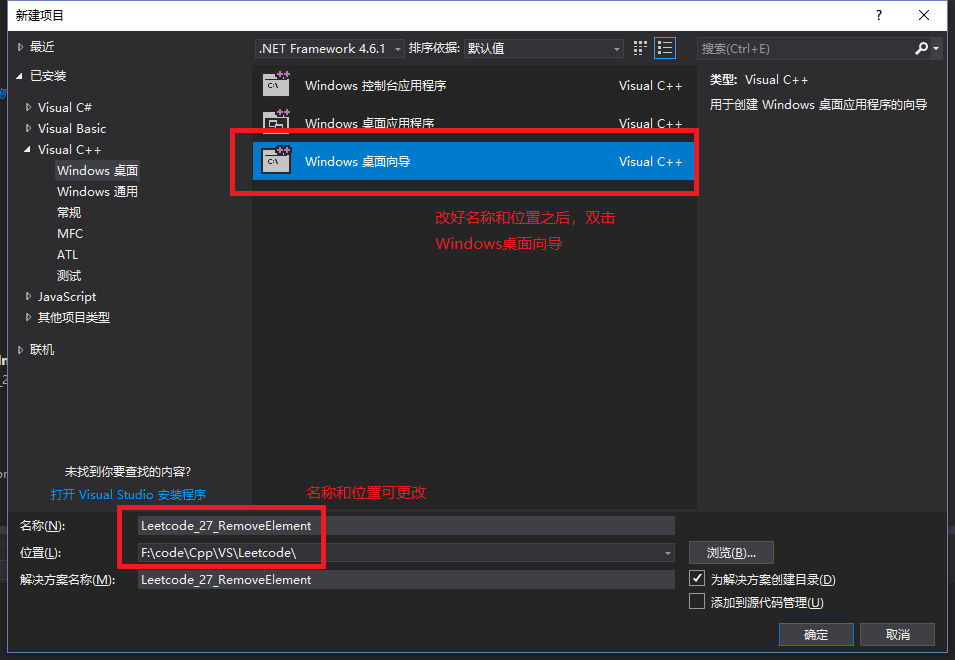Select 测试 category

tap(69, 276)
